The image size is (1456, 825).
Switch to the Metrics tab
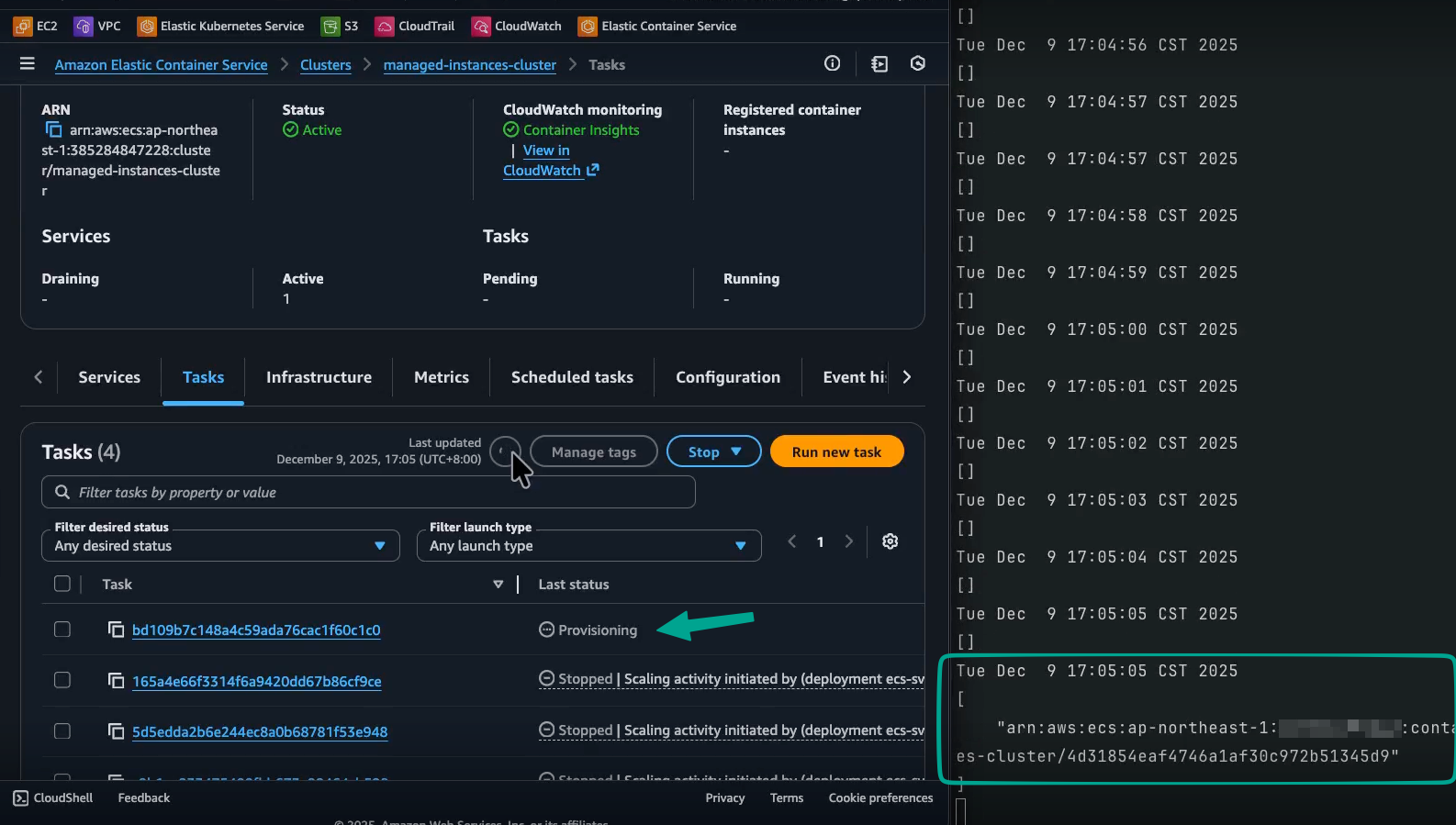[441, 377]
